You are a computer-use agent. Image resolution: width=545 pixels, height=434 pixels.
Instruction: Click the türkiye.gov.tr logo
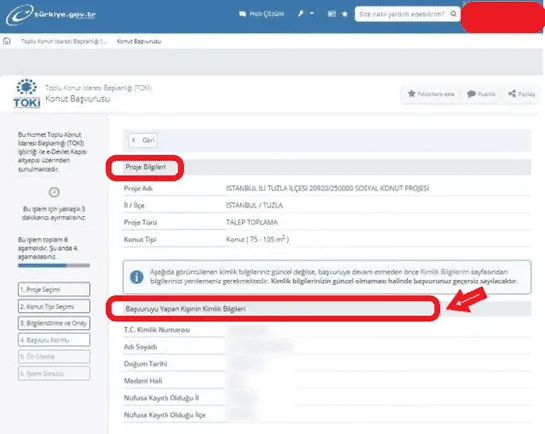[x=51, y=15]
